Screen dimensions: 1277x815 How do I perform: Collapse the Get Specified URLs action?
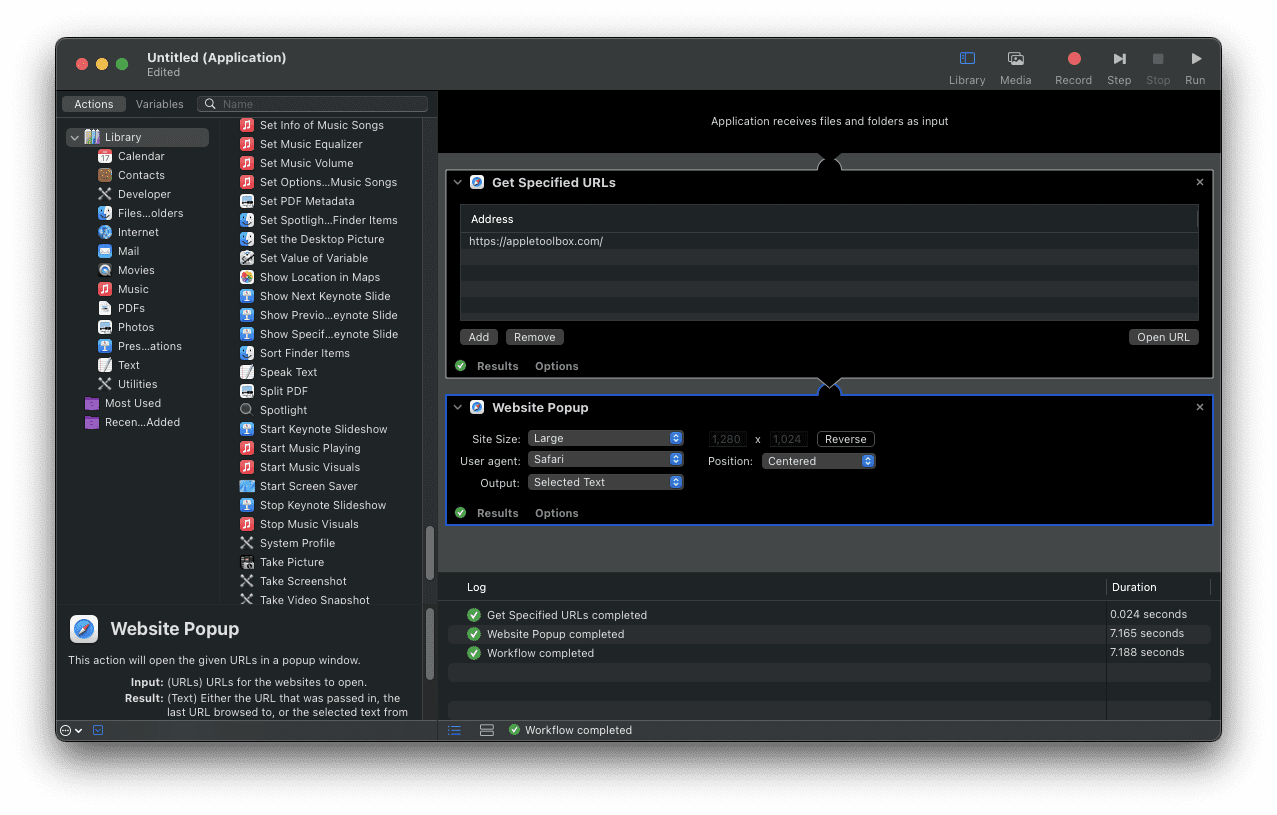pyautogui.click(x=458, y=182)
